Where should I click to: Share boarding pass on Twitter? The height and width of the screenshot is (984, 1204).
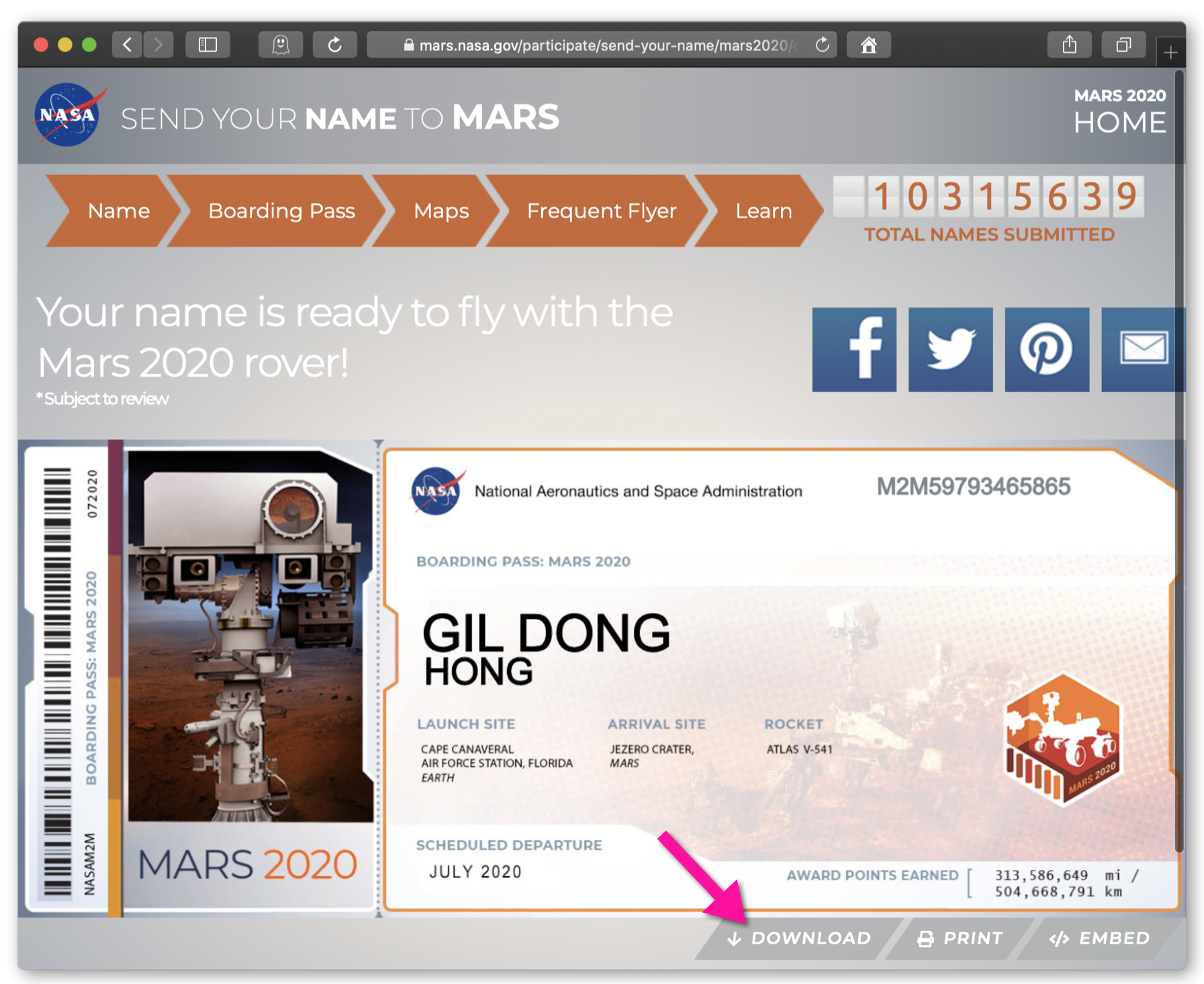pyautogui.click(x=950, y=350)
